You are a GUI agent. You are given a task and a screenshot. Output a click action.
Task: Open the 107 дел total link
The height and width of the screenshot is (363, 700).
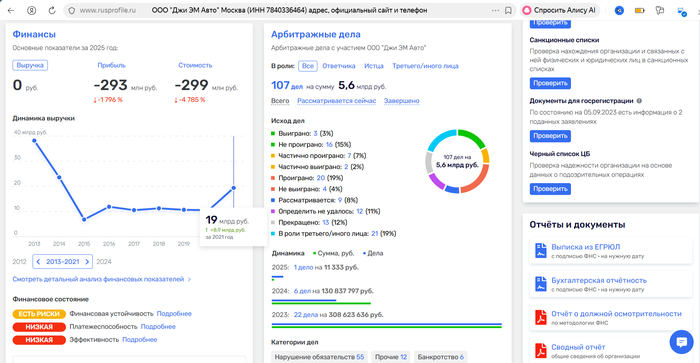[287, 85]
